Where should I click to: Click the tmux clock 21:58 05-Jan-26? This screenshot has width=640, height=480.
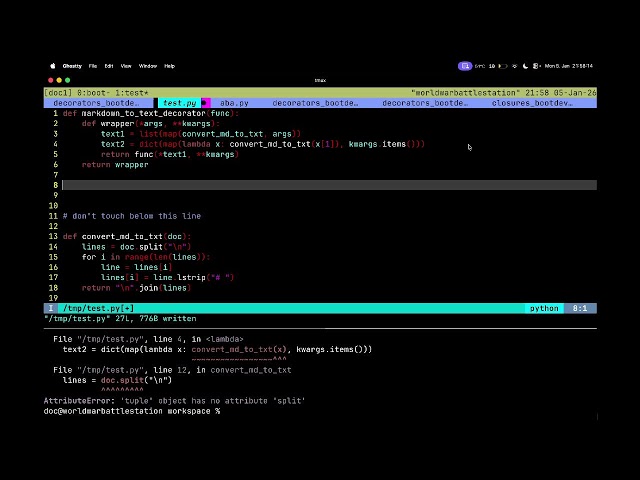[x=560, y=93]
